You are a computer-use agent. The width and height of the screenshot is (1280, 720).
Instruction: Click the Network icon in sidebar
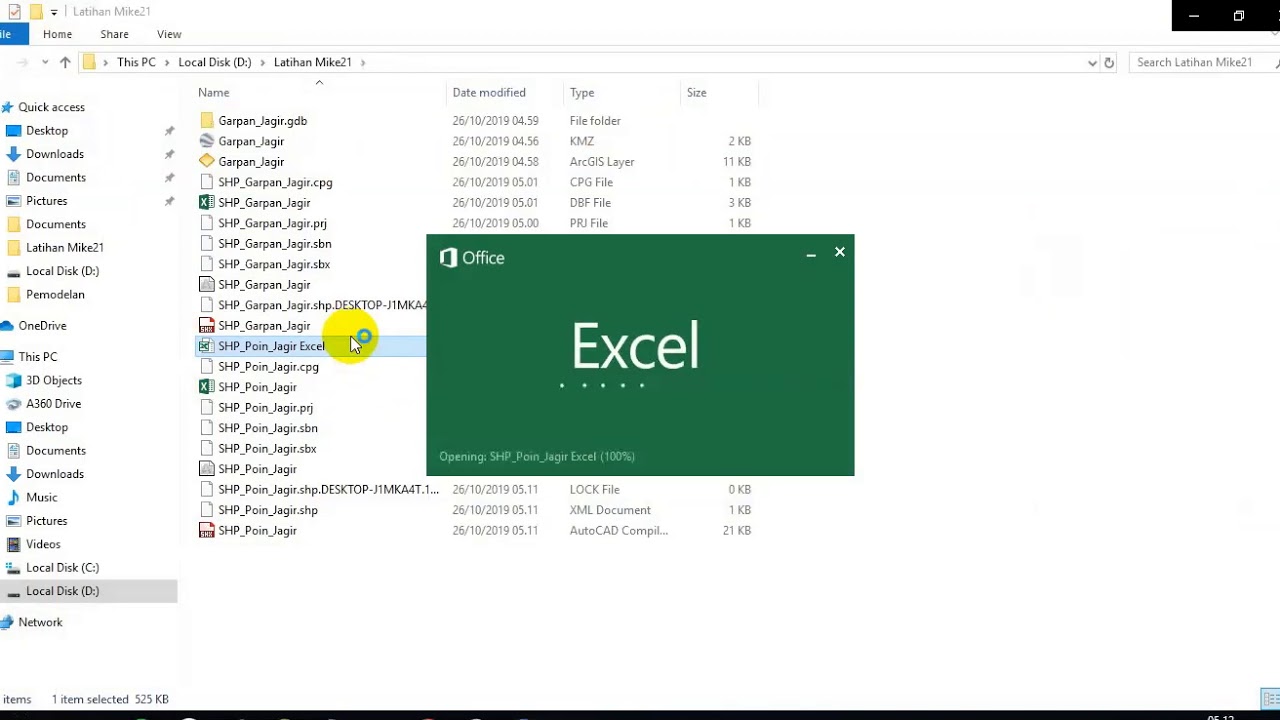click(7, 622)
